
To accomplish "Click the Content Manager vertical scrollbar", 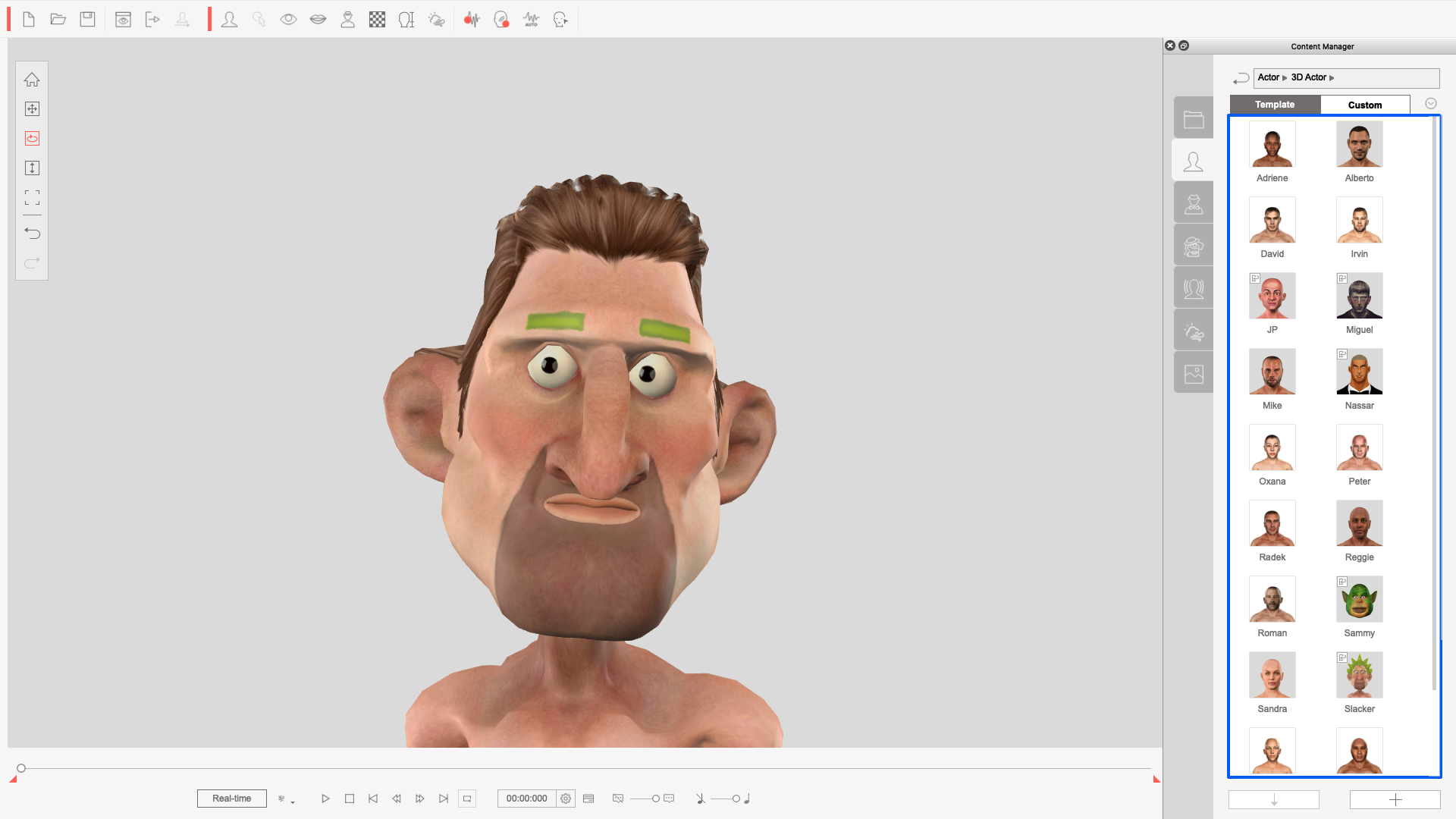I will coord(1434,403).
